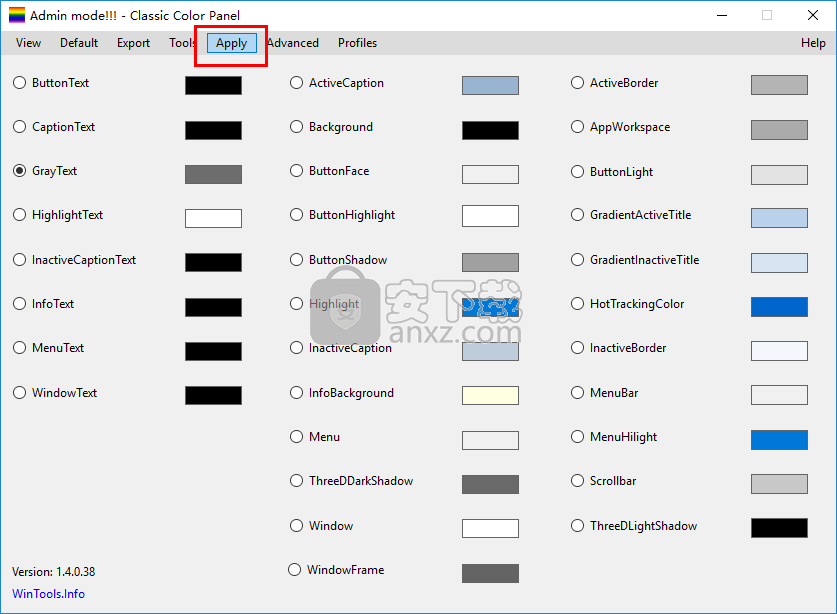Open the Help menu
This screenshot has height=614, width=837.
coord(813,43)
